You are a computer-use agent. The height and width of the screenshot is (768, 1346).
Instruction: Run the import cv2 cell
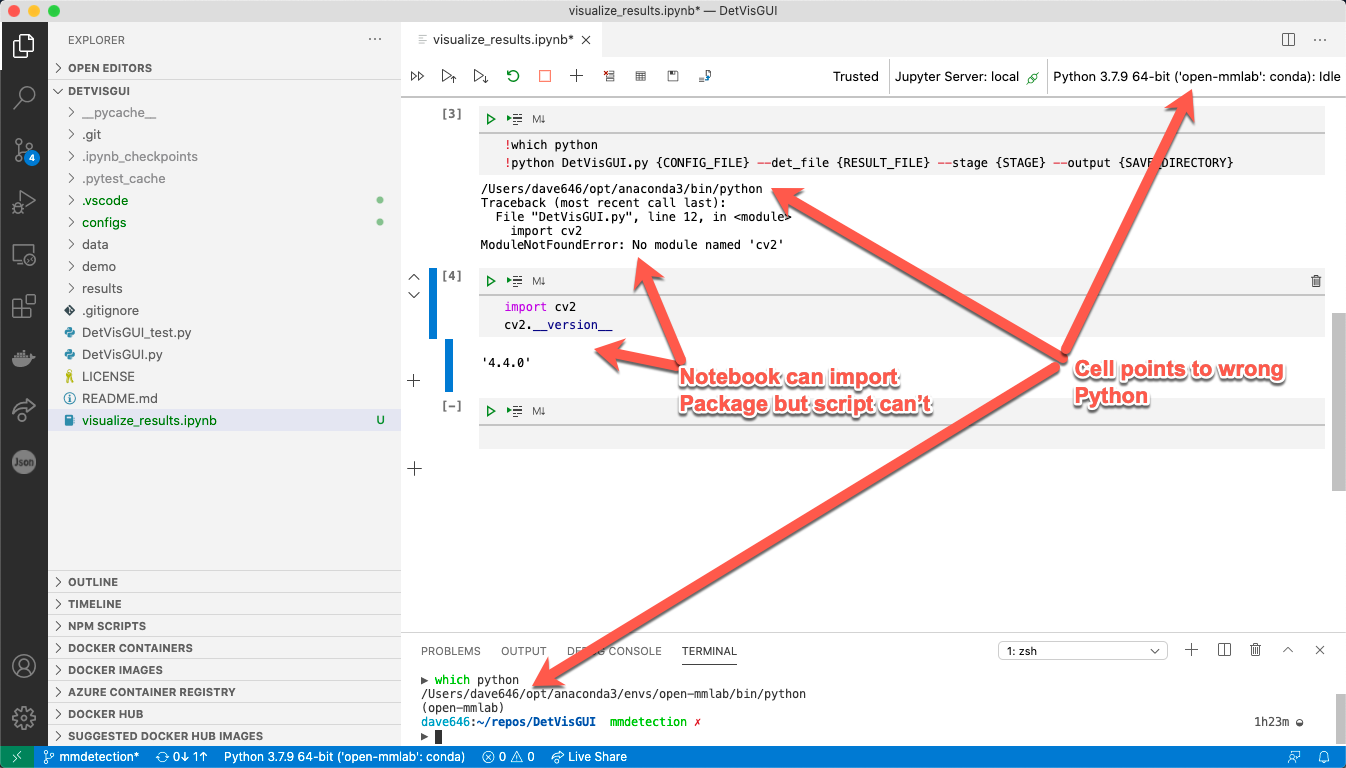click(x=490, y=281)
